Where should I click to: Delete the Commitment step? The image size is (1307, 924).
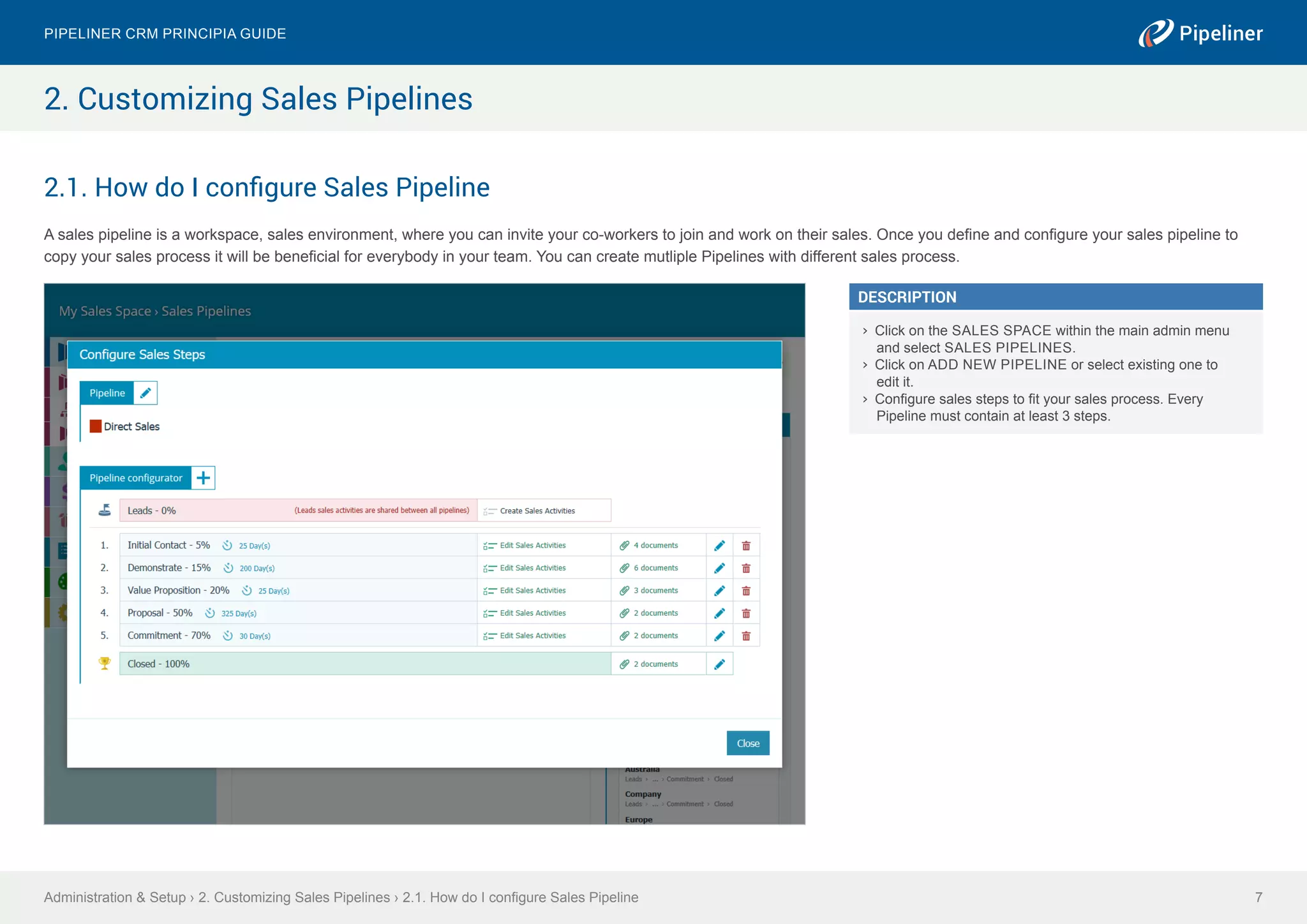tap(746, 636)
